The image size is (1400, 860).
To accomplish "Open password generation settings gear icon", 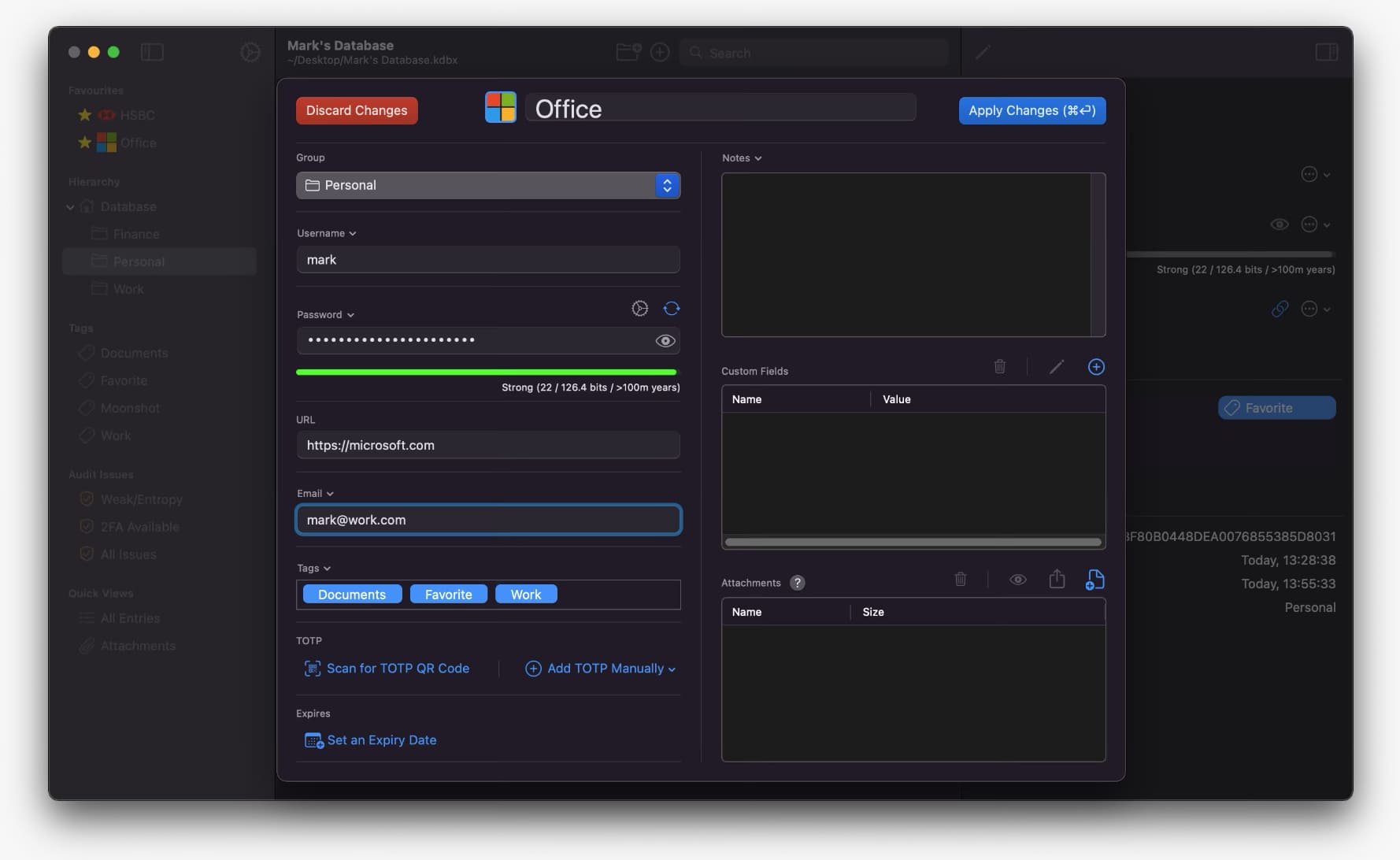I will click(x=639, y=309).
